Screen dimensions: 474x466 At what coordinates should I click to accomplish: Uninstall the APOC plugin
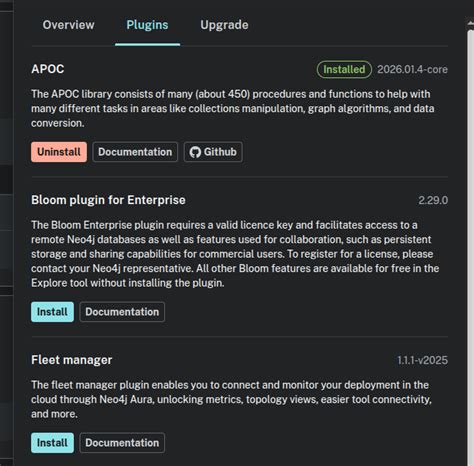pyautogui.click(x=59, y=152)
